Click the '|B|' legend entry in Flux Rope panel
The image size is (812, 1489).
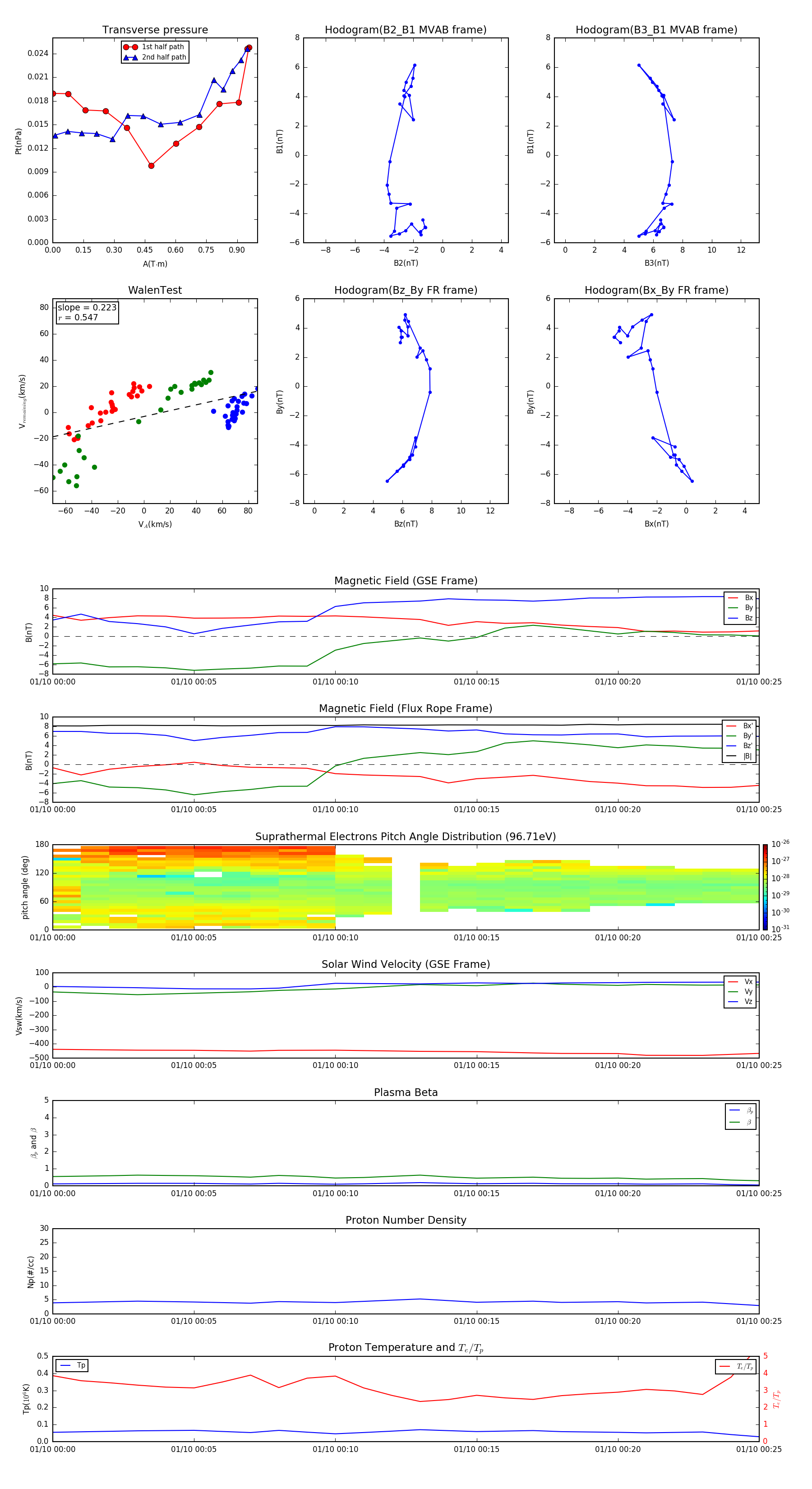pyautogui.click(x=740, y=756)
